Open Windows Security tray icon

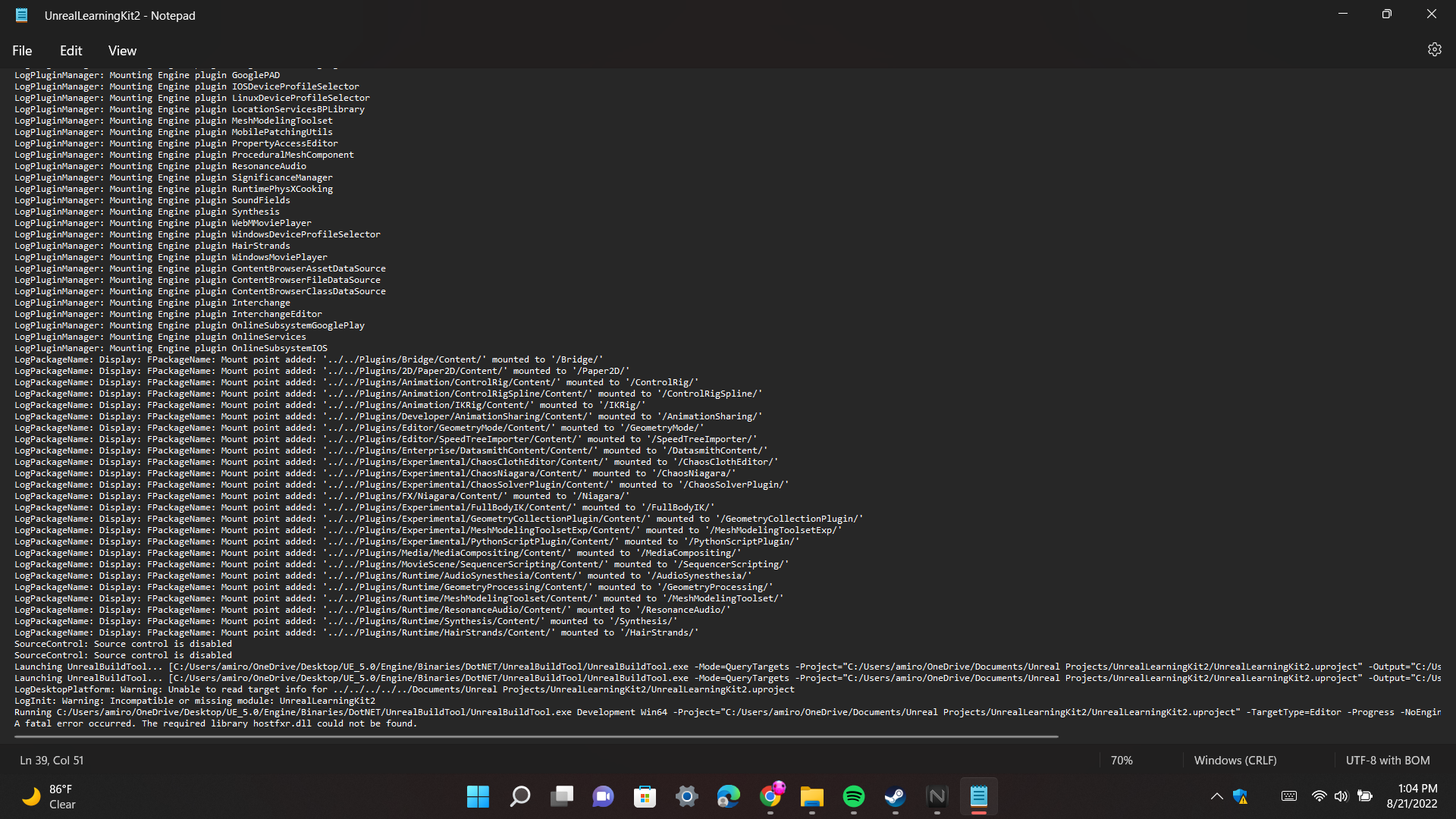point(1241,796)
